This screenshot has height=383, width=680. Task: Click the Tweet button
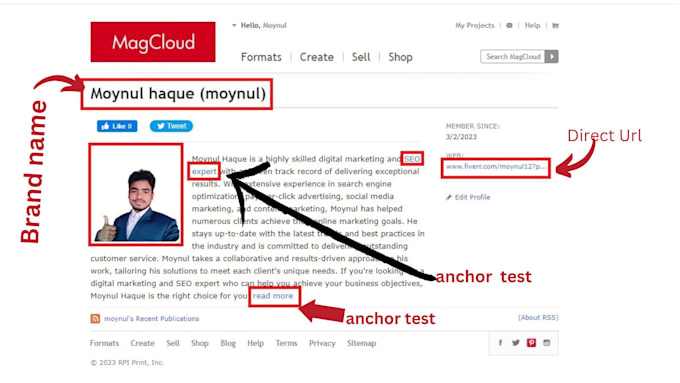171,126
